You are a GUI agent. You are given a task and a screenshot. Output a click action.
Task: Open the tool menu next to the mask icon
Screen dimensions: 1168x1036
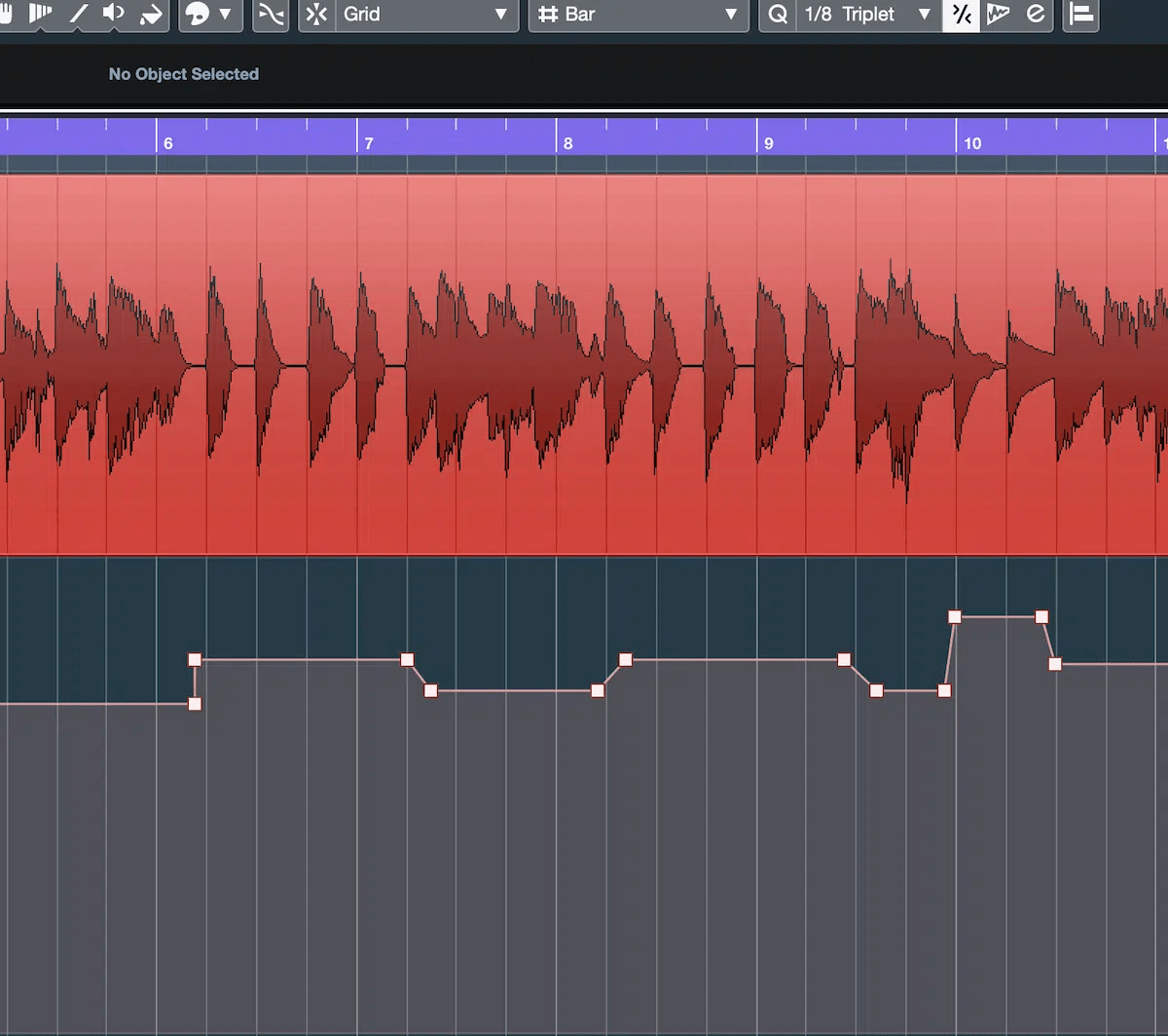click(x=225, y=15)
